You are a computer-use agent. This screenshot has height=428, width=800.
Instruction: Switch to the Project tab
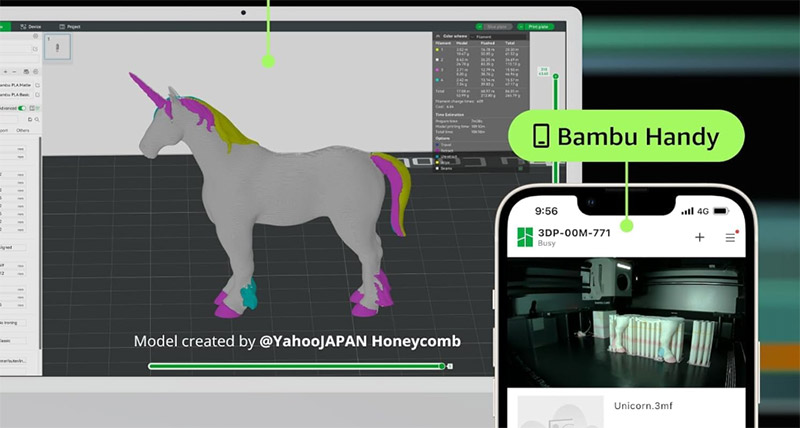point(71,26)
